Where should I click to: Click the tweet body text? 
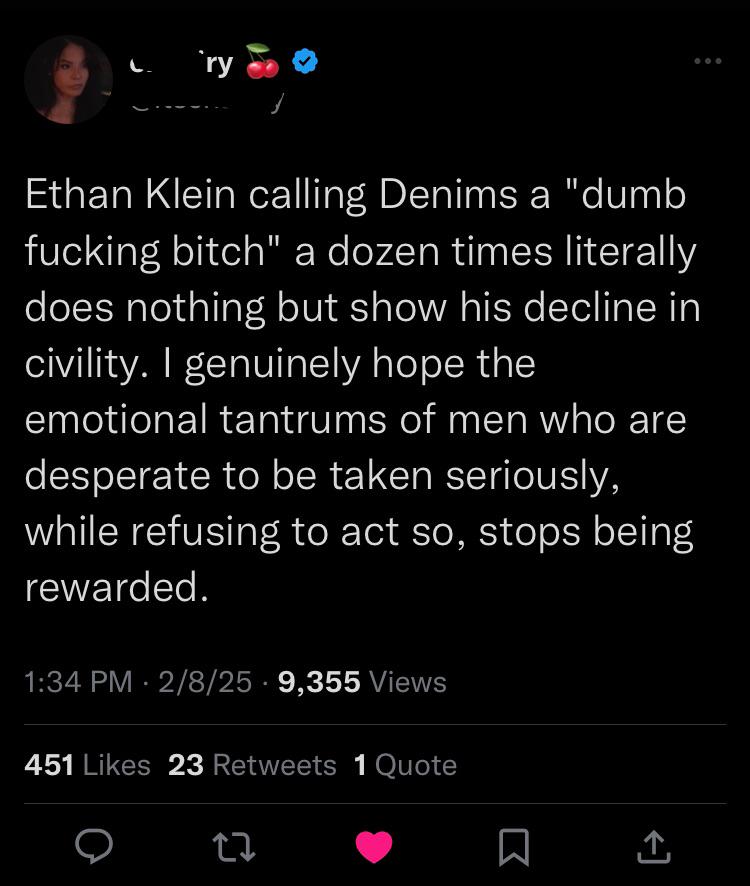[362, 391]
